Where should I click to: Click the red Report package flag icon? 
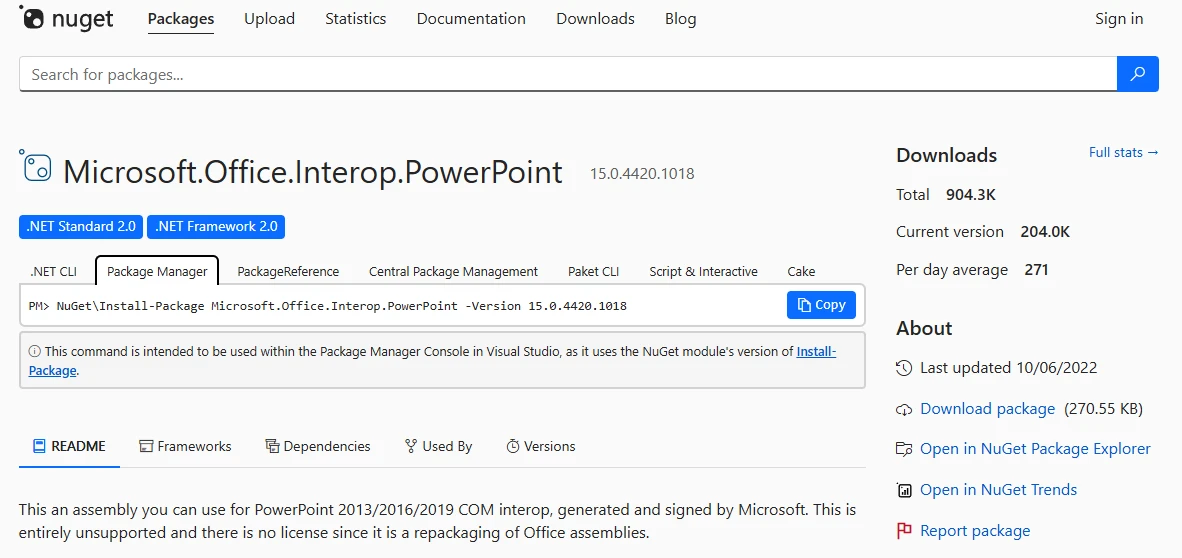tap(904, 531)
